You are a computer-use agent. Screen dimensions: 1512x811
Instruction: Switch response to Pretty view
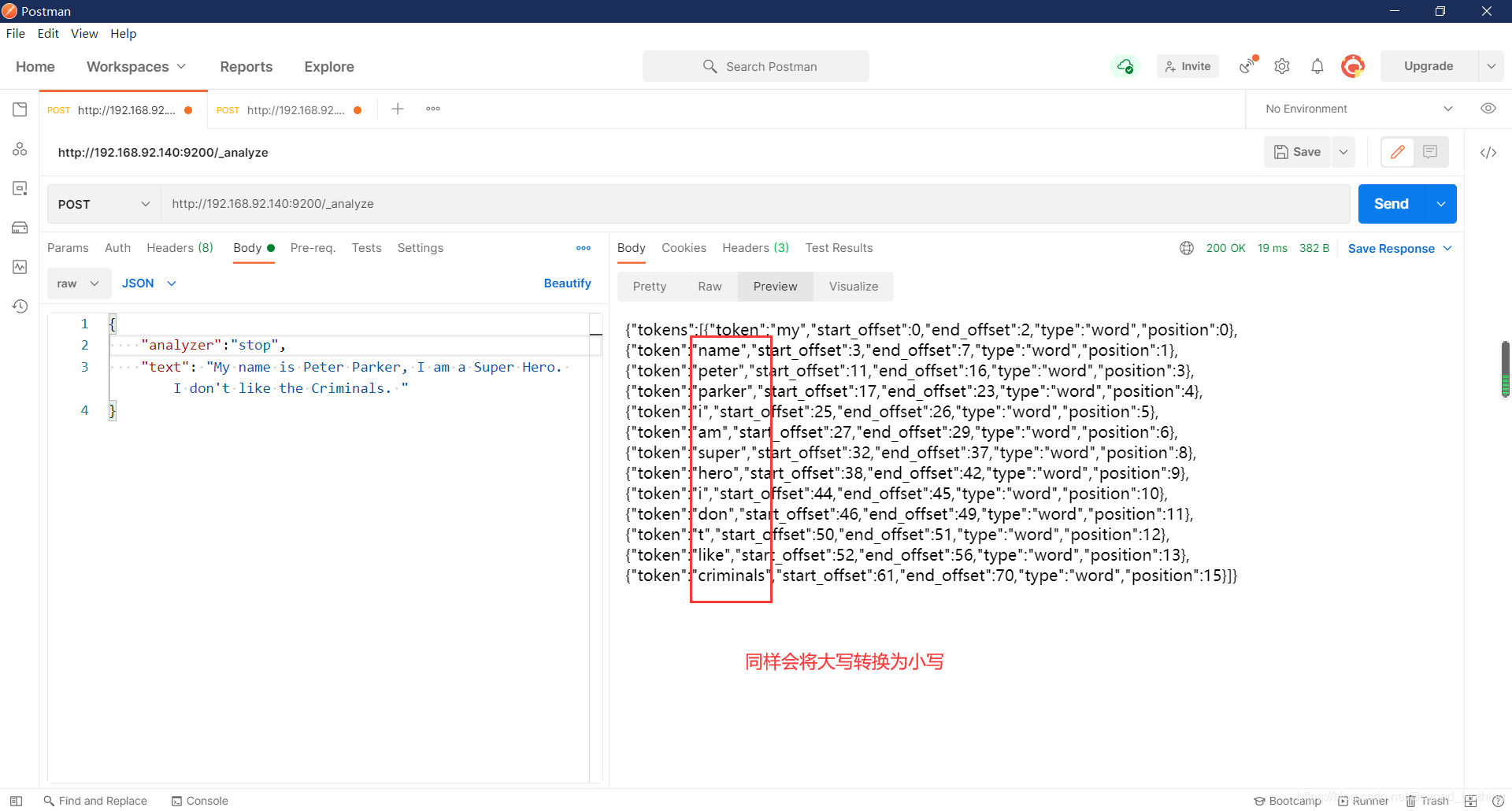tap(650, 287)
